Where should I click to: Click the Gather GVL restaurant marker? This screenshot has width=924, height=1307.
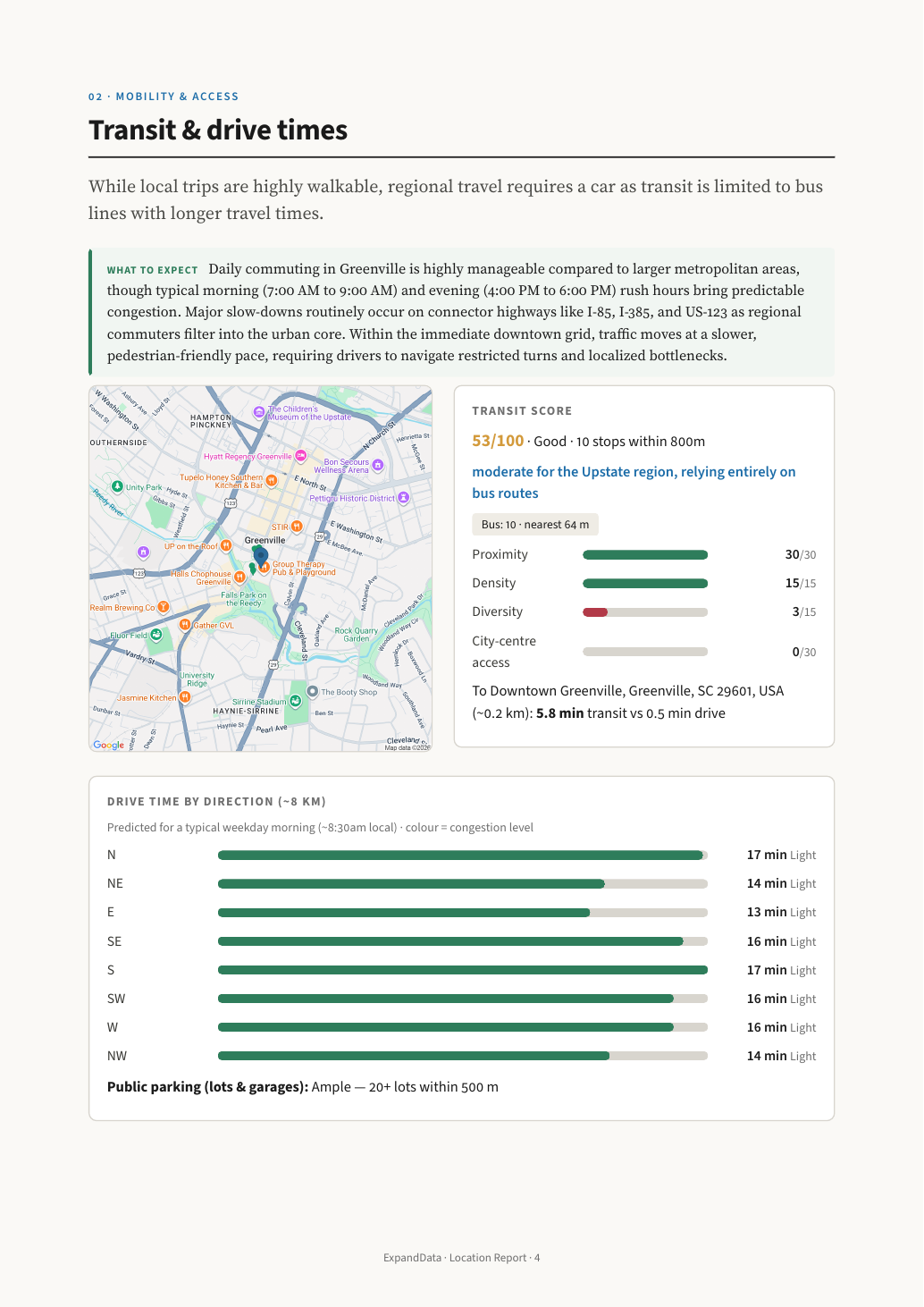pyautogui.click(x=185, y=625)
